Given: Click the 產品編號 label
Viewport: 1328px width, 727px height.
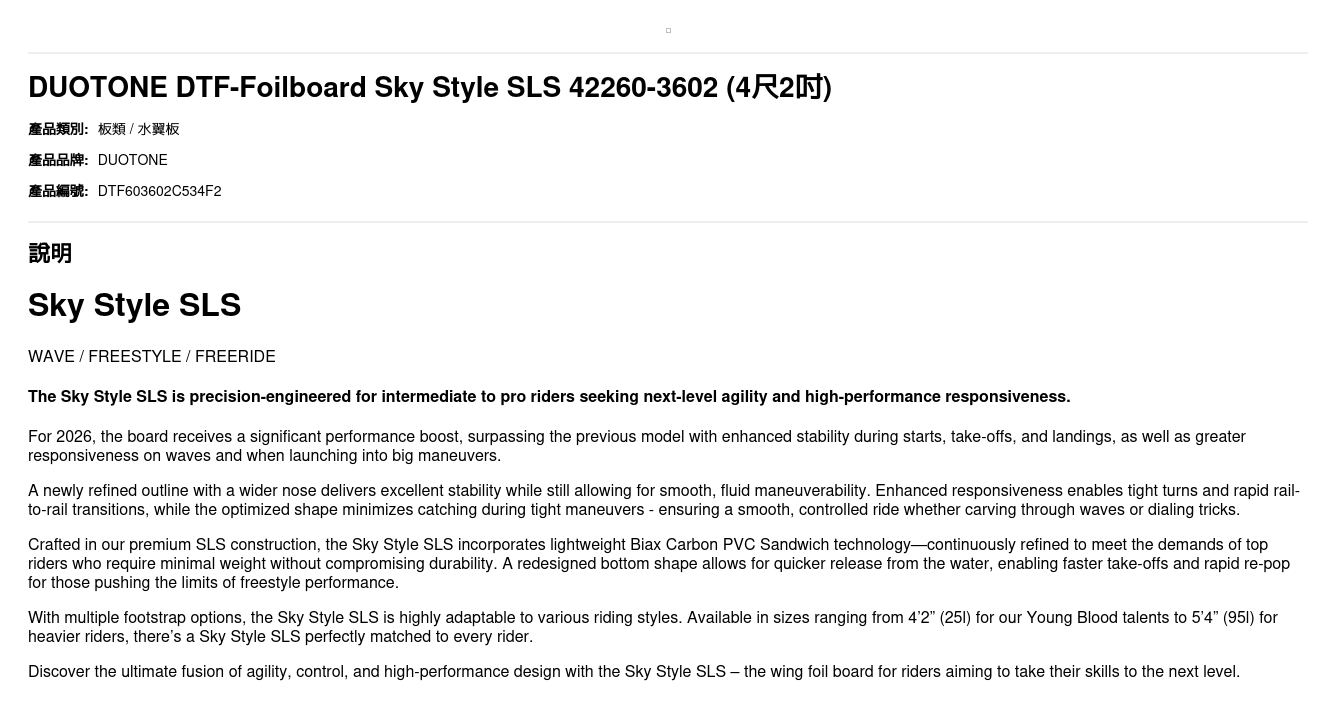Looking at the screenshot, I should (58, 191).
